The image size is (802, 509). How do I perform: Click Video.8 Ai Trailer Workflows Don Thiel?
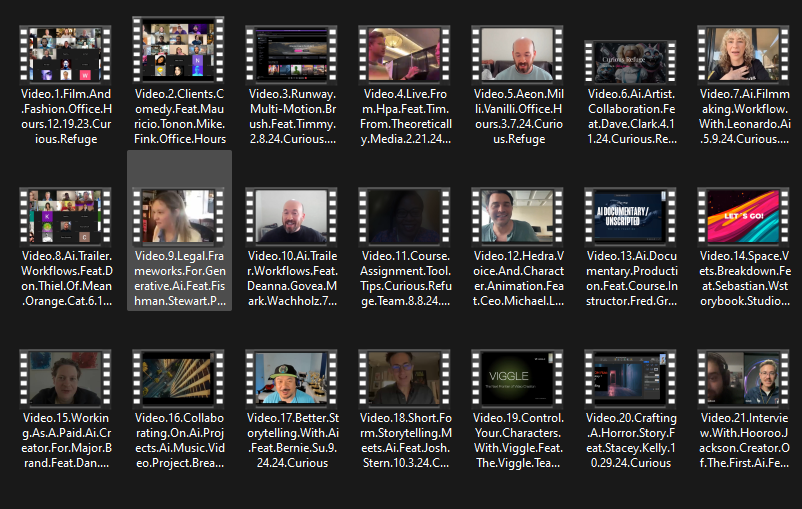(65, 216)
